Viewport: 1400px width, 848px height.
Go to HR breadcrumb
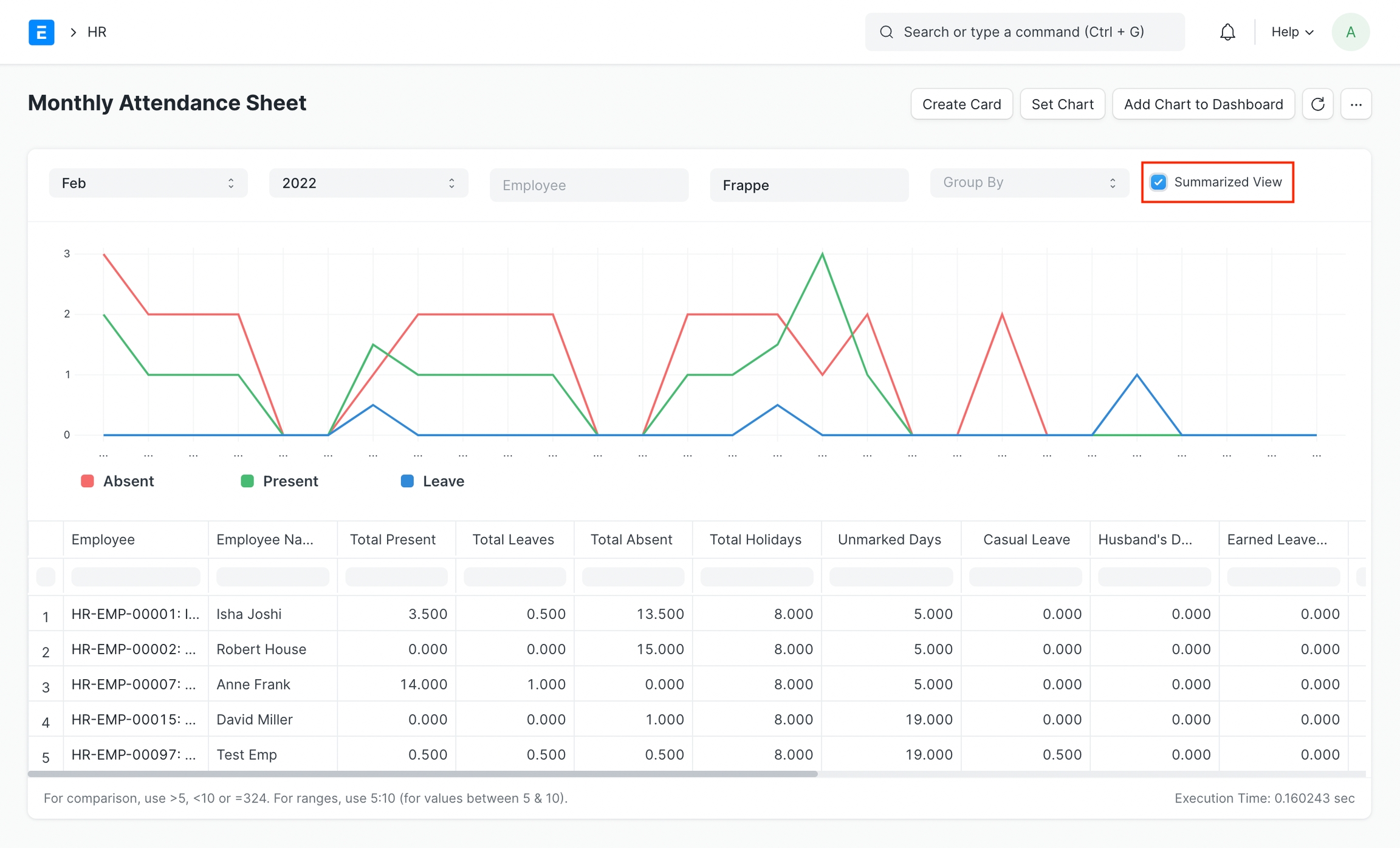tap(97, 32)
